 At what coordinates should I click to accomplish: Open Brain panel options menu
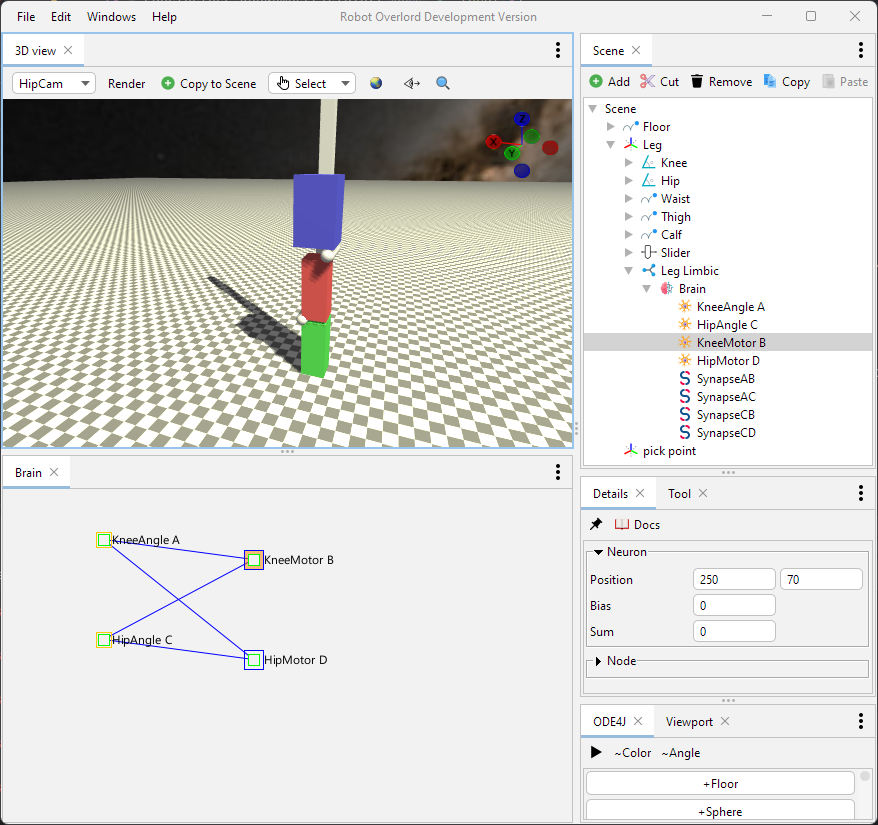click(558, 472)
